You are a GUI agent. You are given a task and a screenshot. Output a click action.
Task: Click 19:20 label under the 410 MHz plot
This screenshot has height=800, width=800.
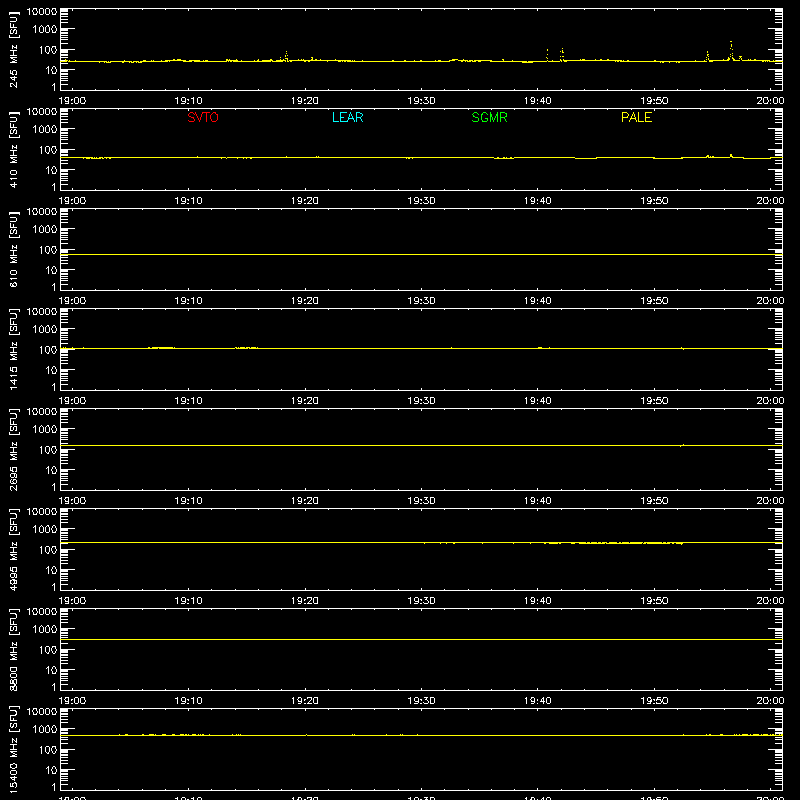point(305,201)
